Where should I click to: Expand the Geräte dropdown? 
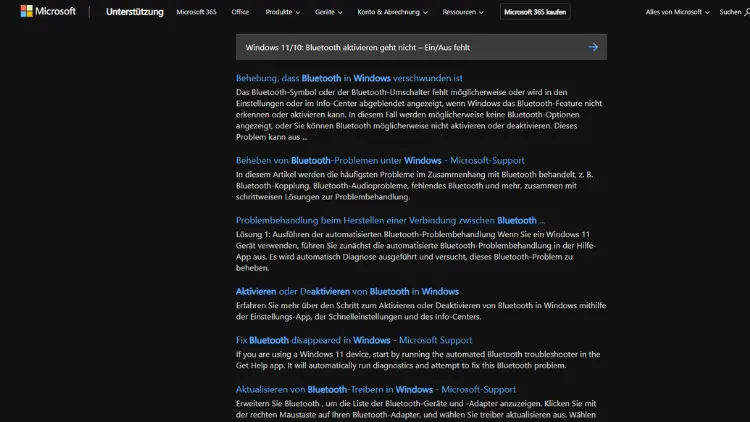click(329, 12)
